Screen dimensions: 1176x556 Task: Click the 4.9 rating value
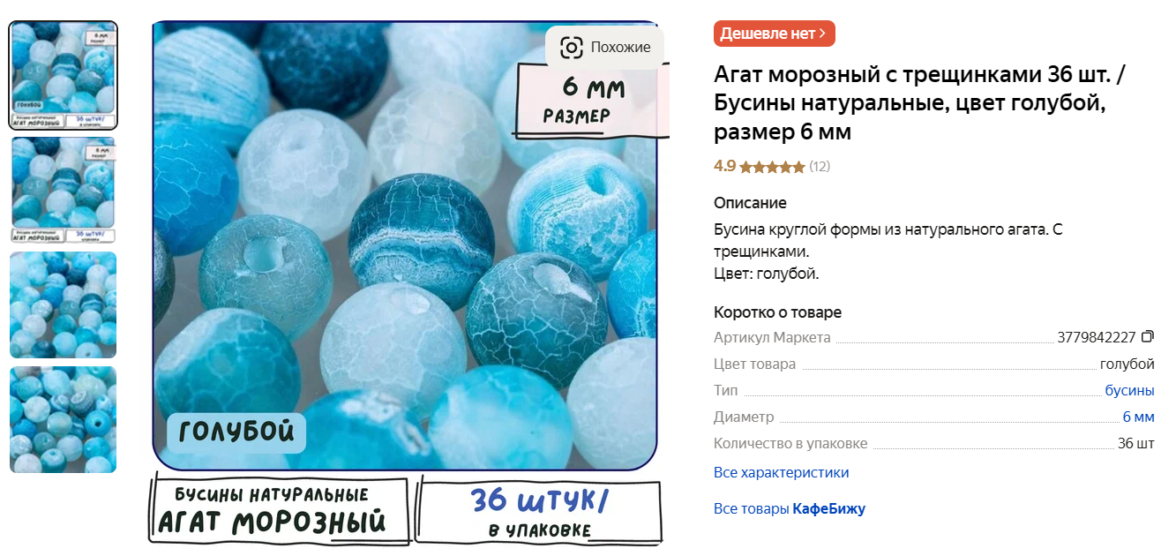[x=724, y=167]
